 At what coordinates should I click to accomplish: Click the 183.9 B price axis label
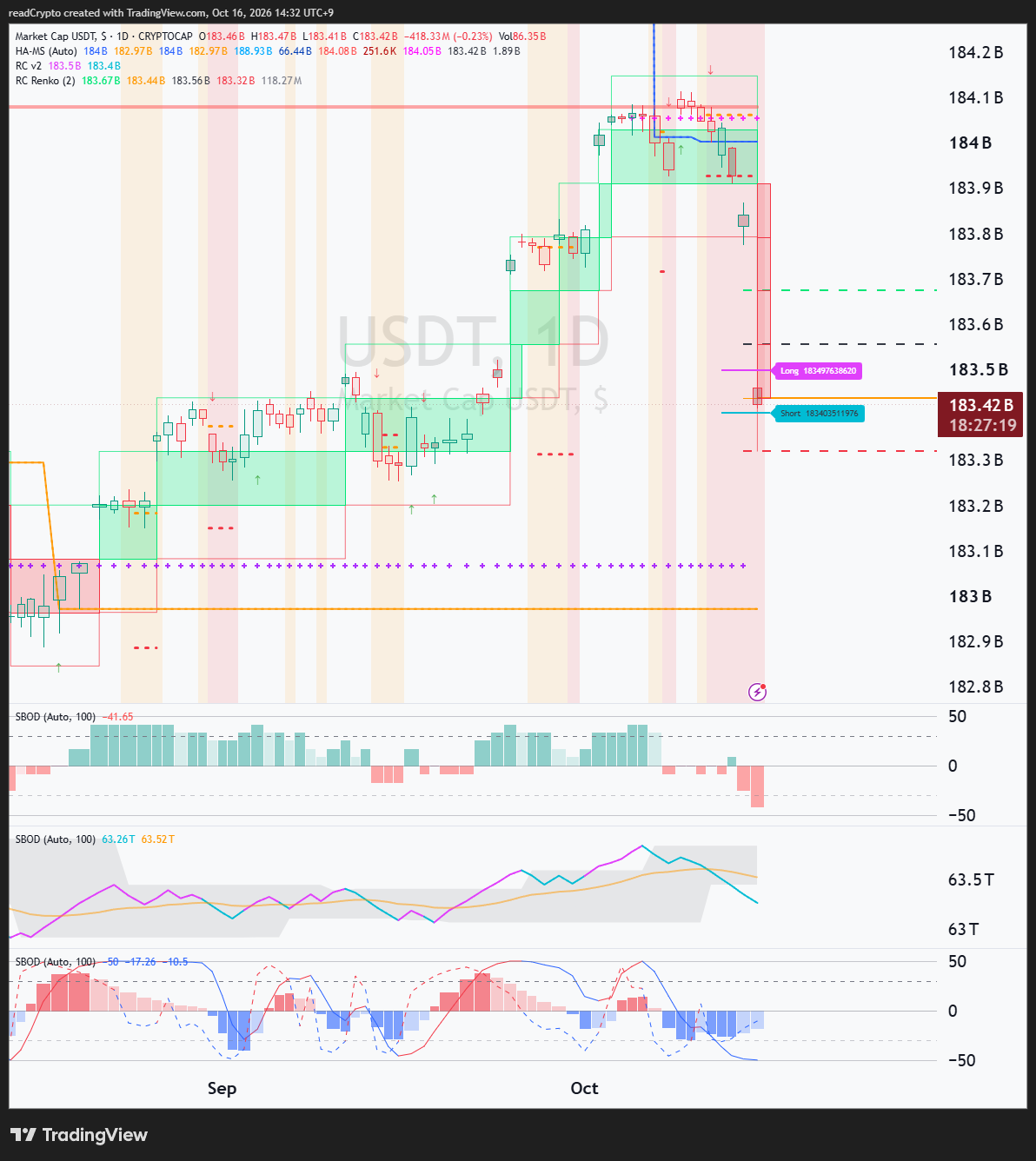(x=976, y=189)
